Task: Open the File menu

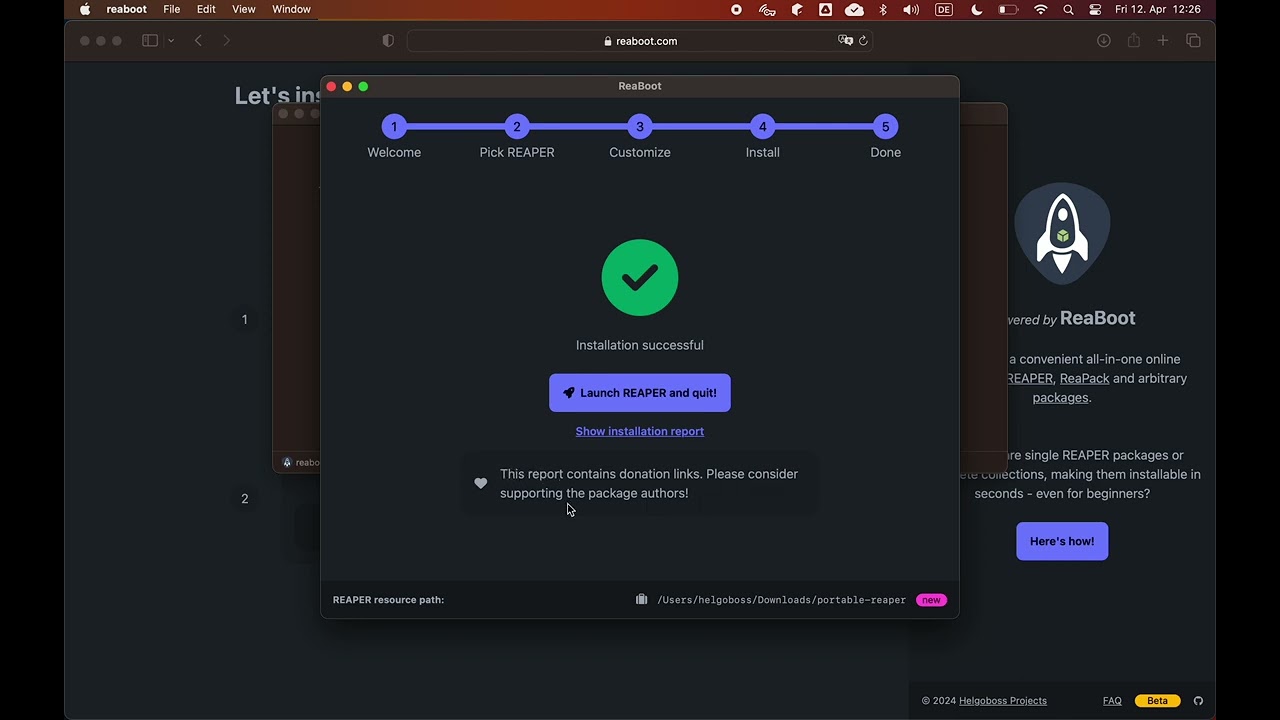Action: point(172,10)
